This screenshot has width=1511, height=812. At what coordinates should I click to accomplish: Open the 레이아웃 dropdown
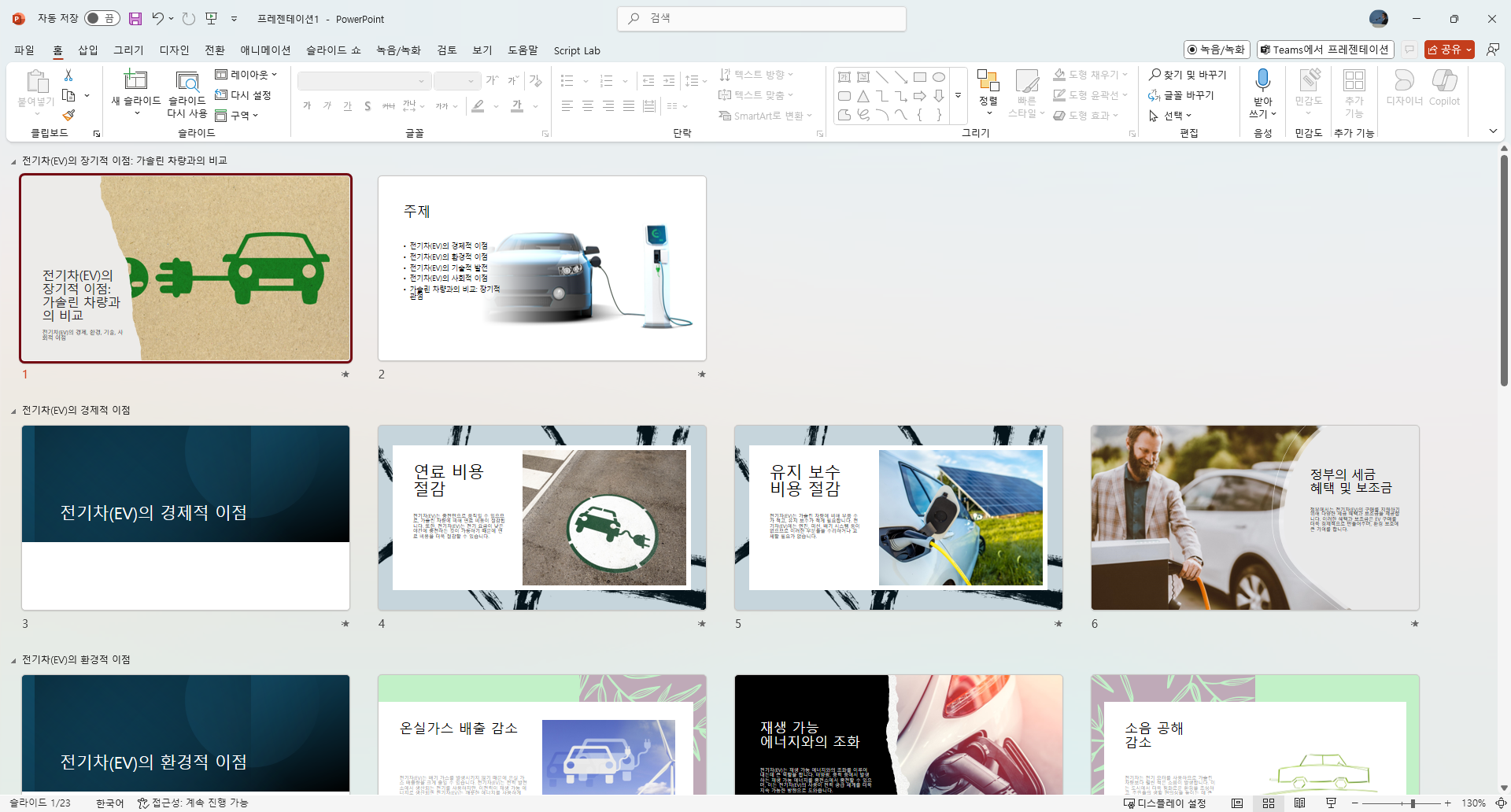pyautogui.click(x=246, y=75)
